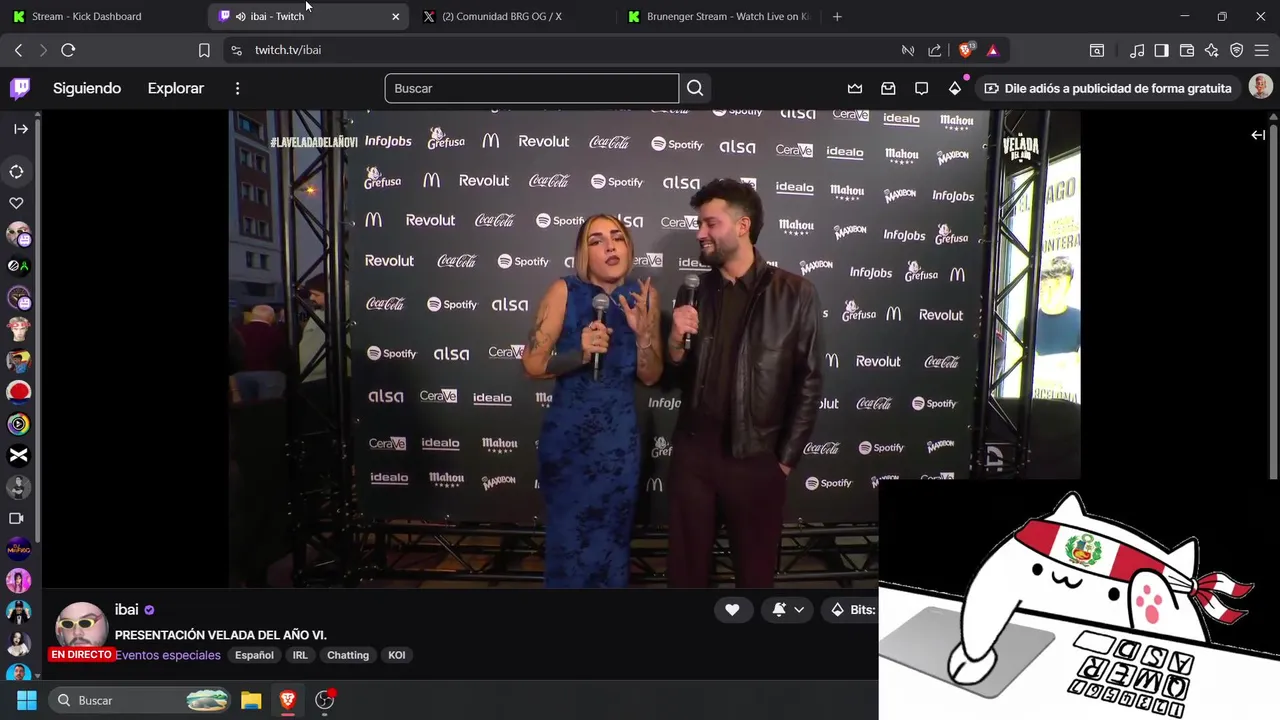Bookmark this page
Viewport: 1280px width, 720px height.
tap(204, 50)
